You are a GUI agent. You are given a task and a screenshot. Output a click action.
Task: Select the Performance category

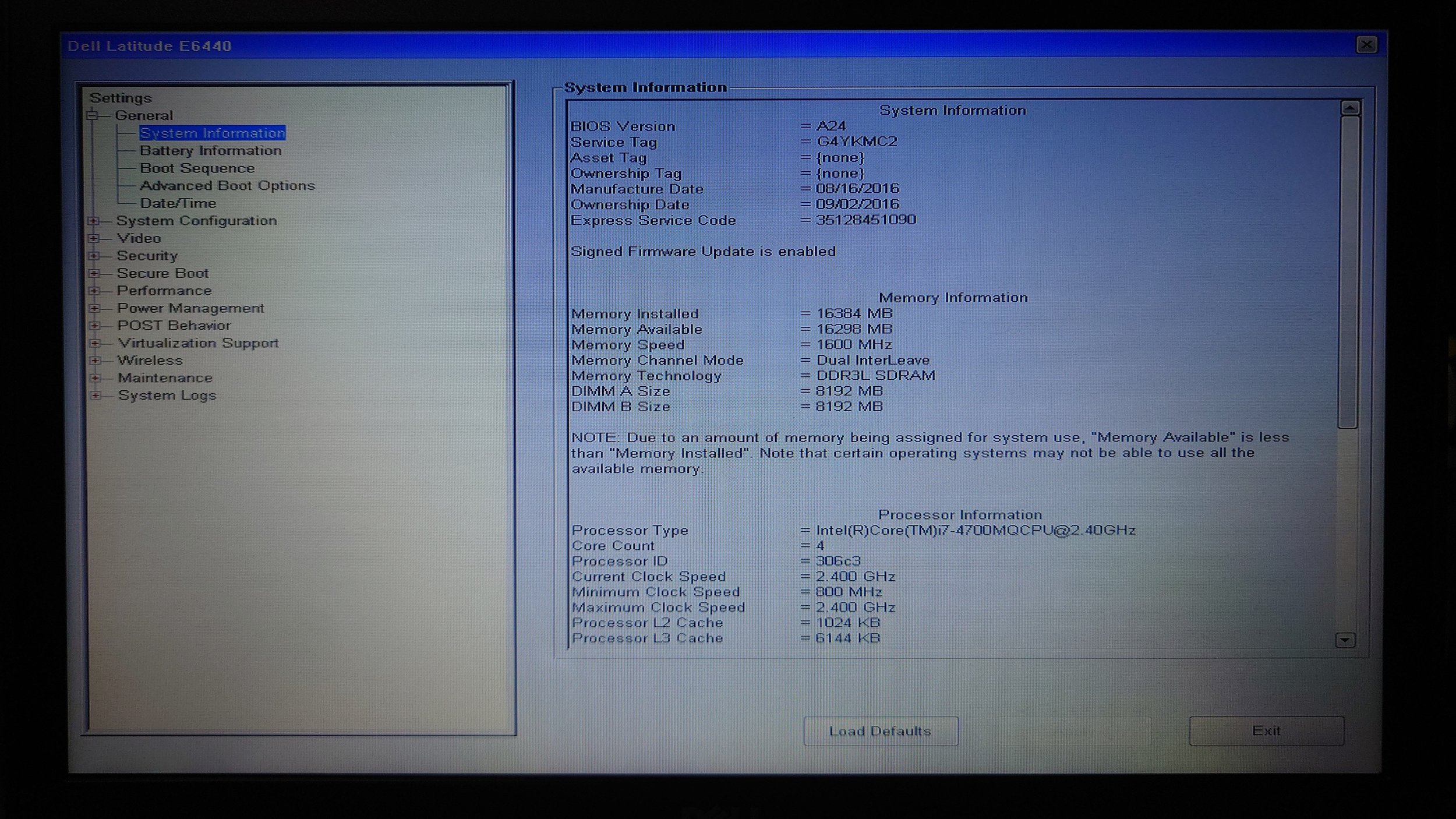click(x=164, y=291)
